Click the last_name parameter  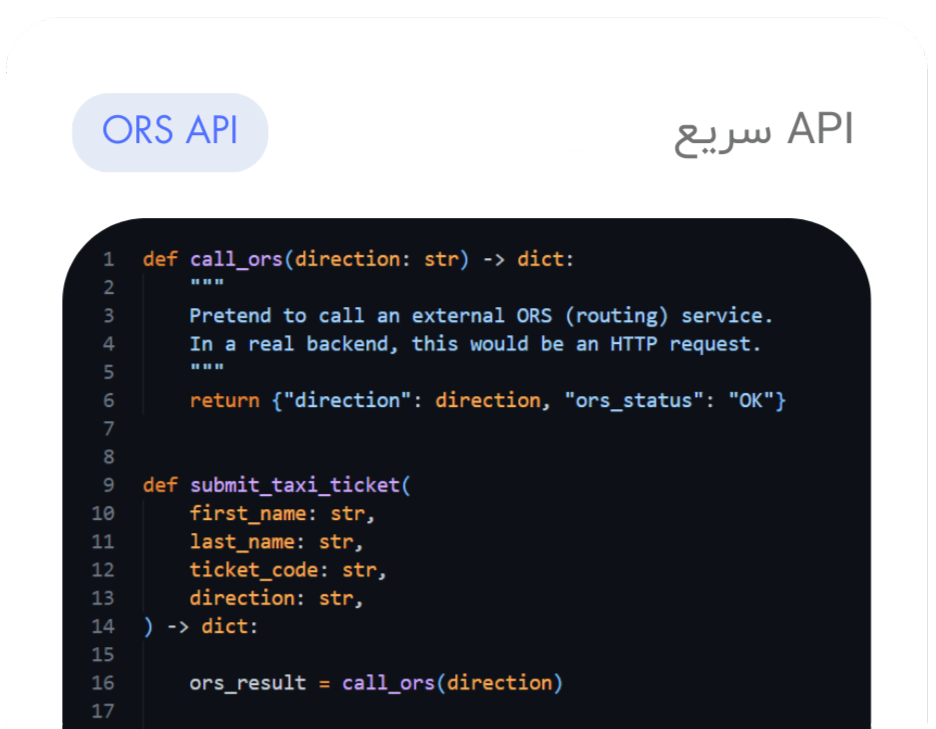[x=242, y=542]
